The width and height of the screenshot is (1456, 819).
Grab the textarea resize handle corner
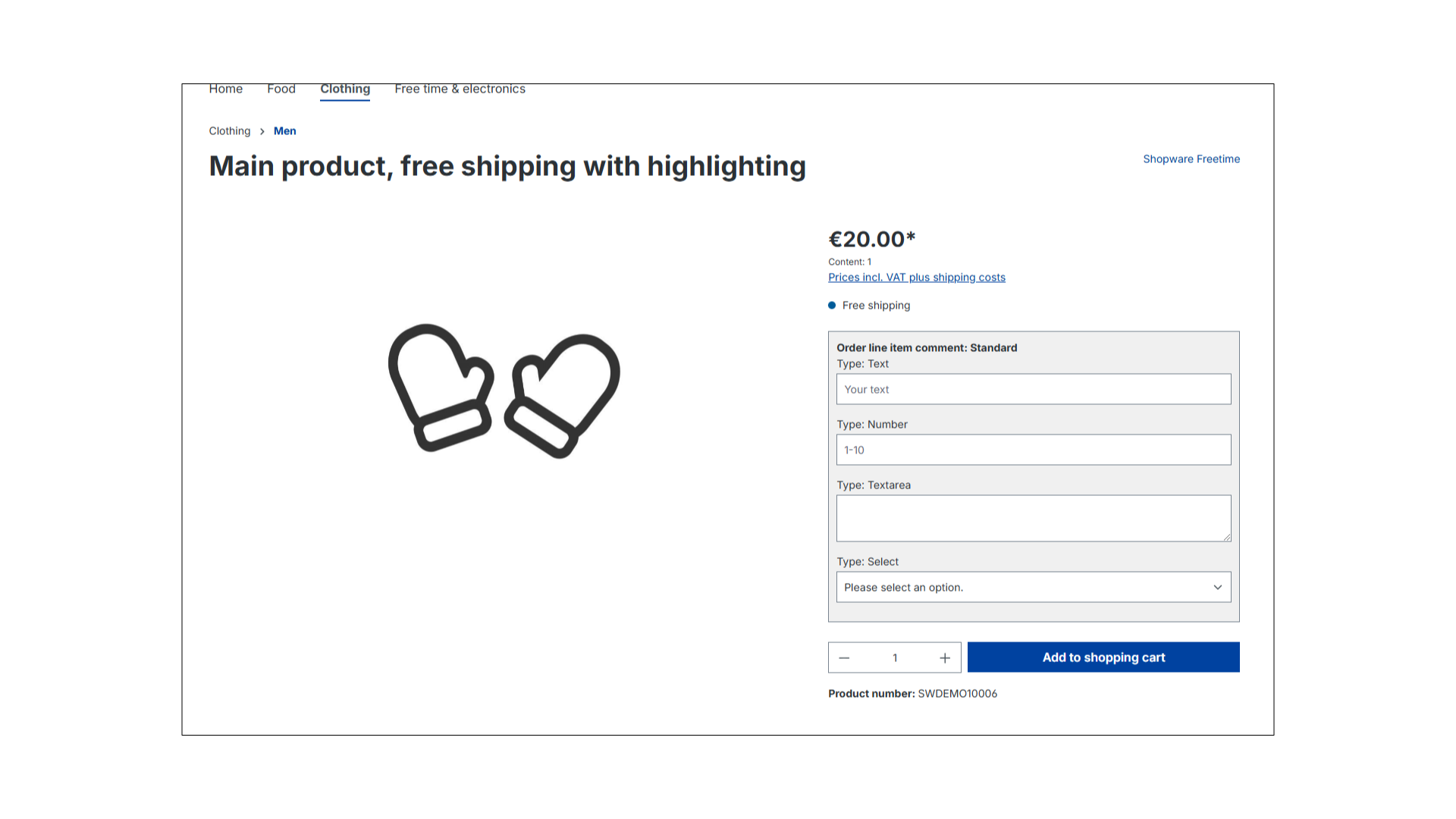1226,537
